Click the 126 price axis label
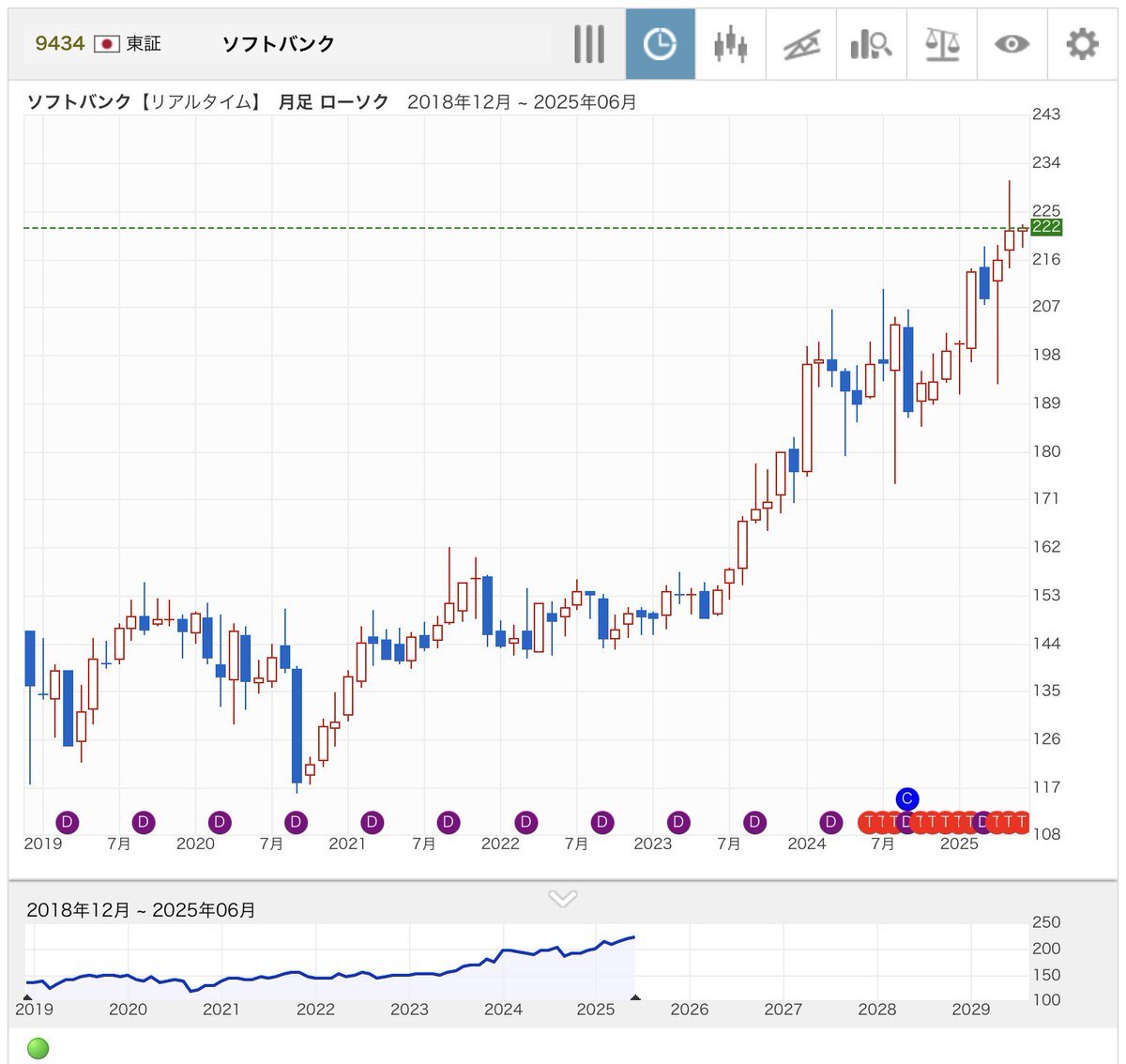The width and height of the screenshot is (1126, 1064). (x=1046, y=738)
